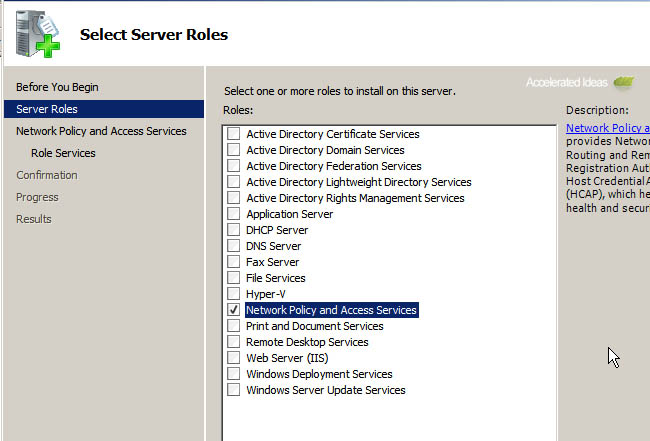The height and width of the screenshot is (441, 650).
Task: Select the Fax Server role label
Action: [x=272, y=262]
